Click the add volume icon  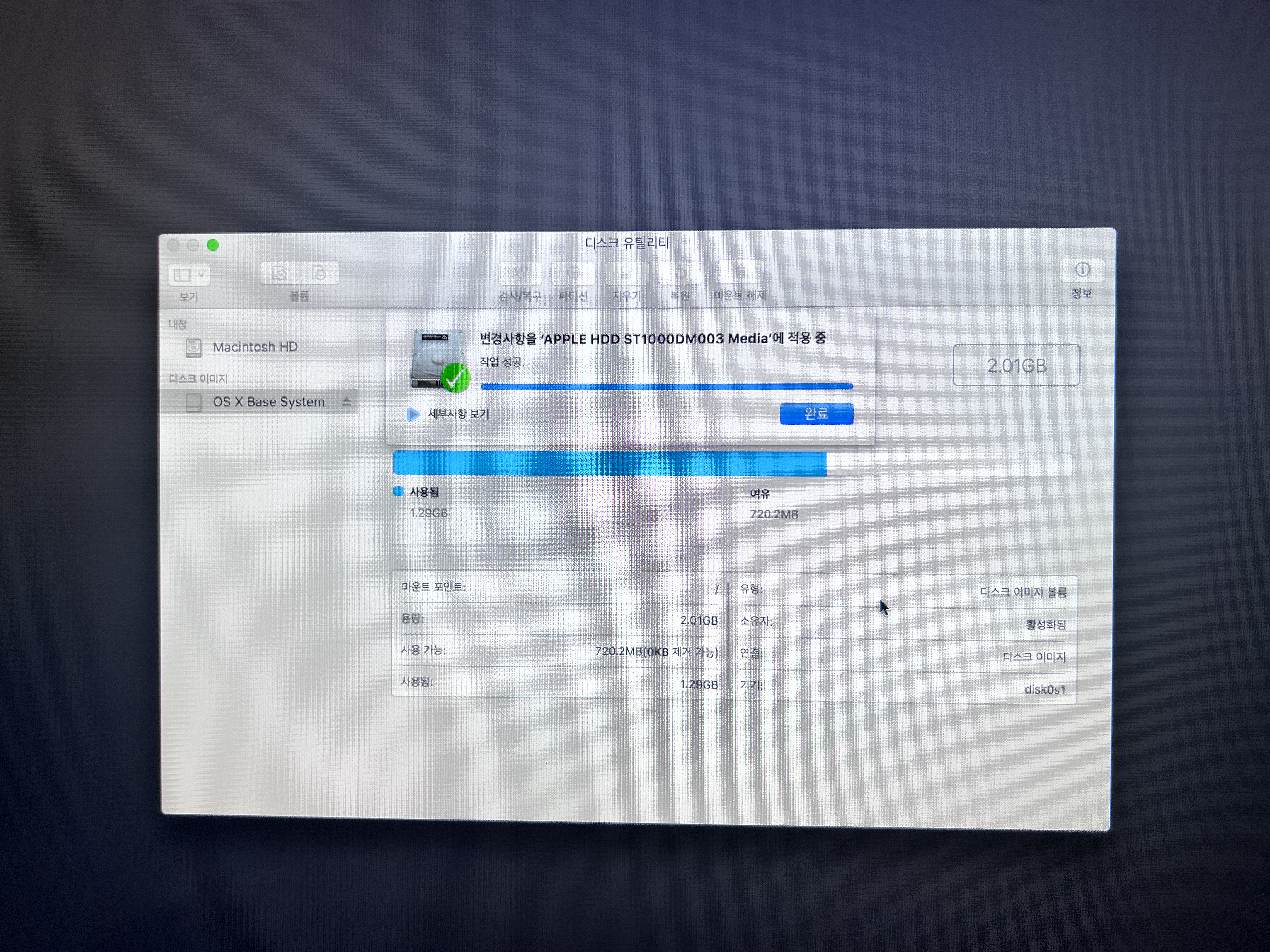tap(280, 273)
